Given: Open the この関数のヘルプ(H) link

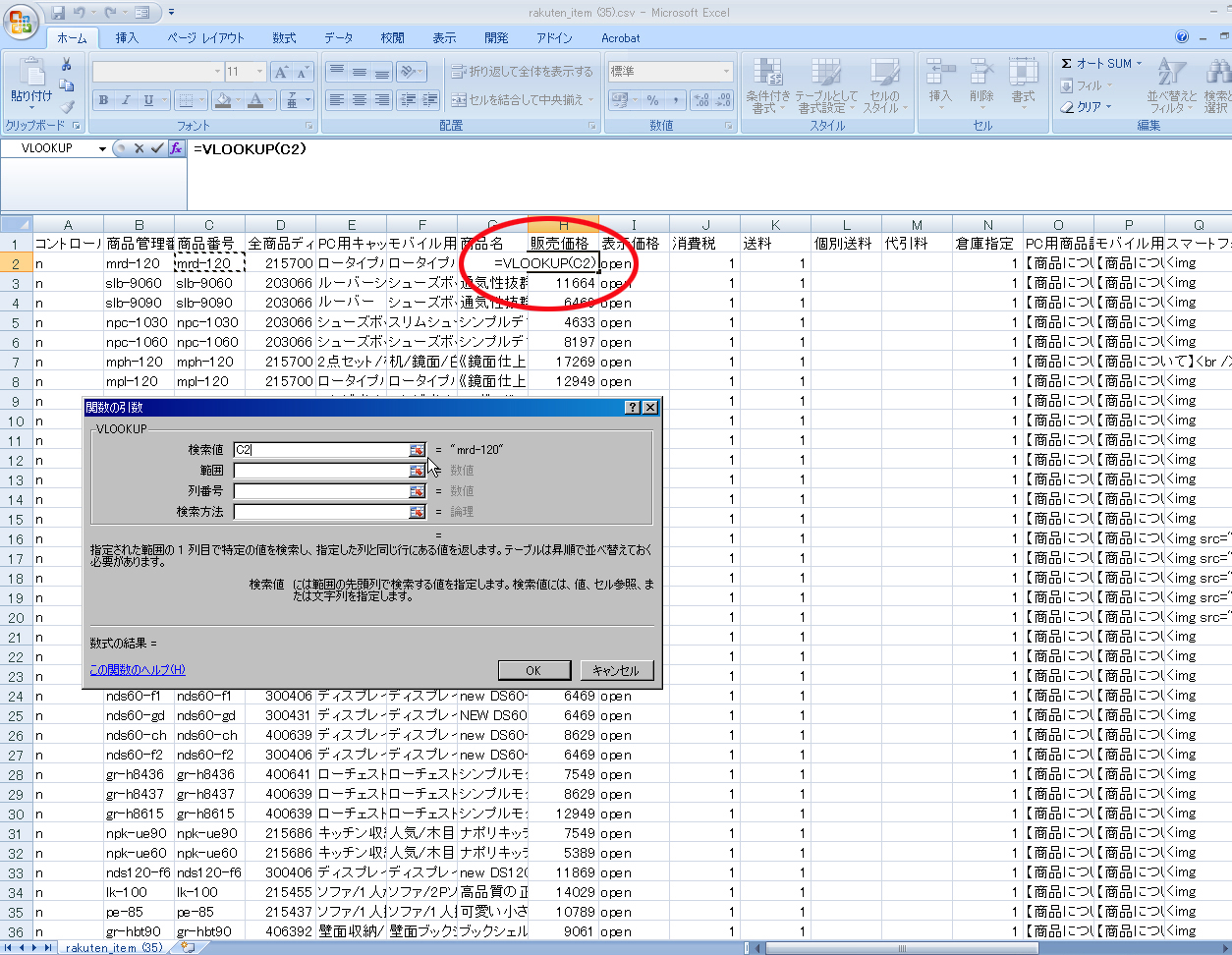Looking at the screenshot, I should (x=138, y=670).
